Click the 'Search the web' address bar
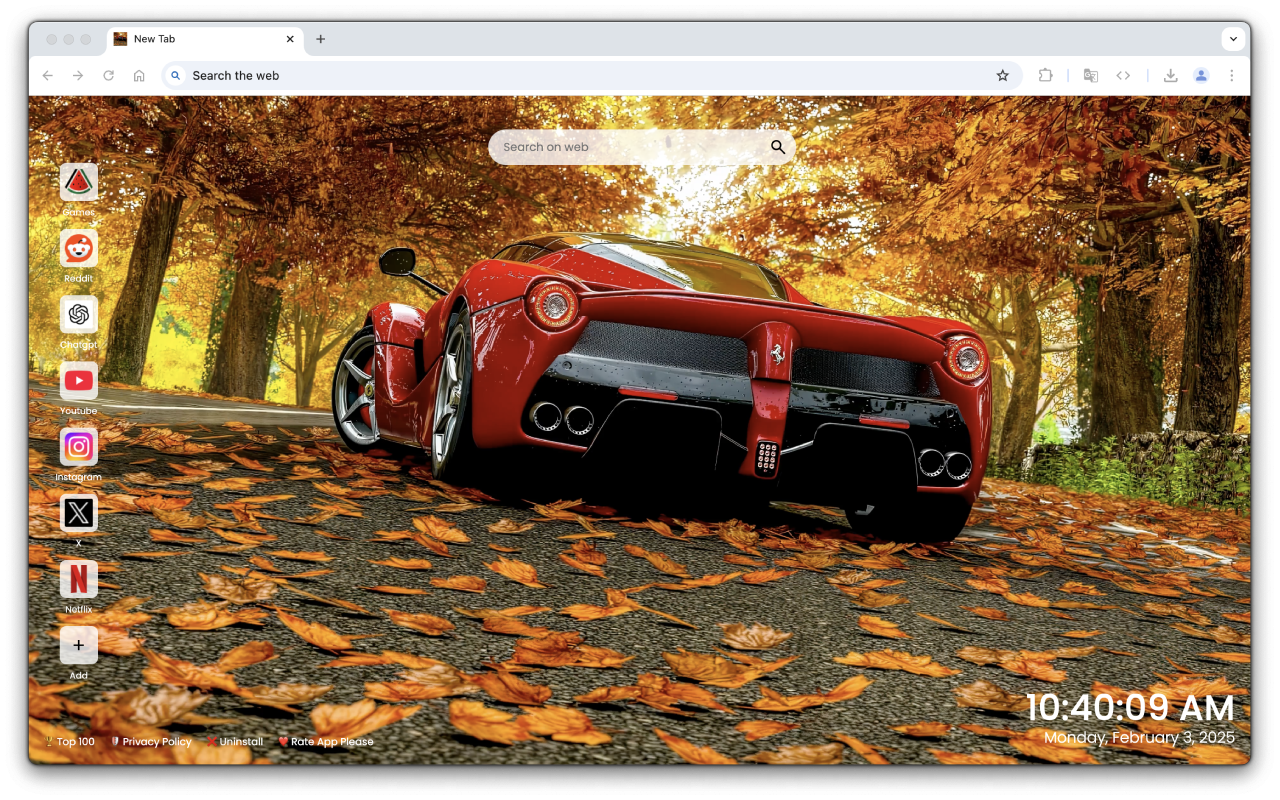1280x800 pixels. 590,75
